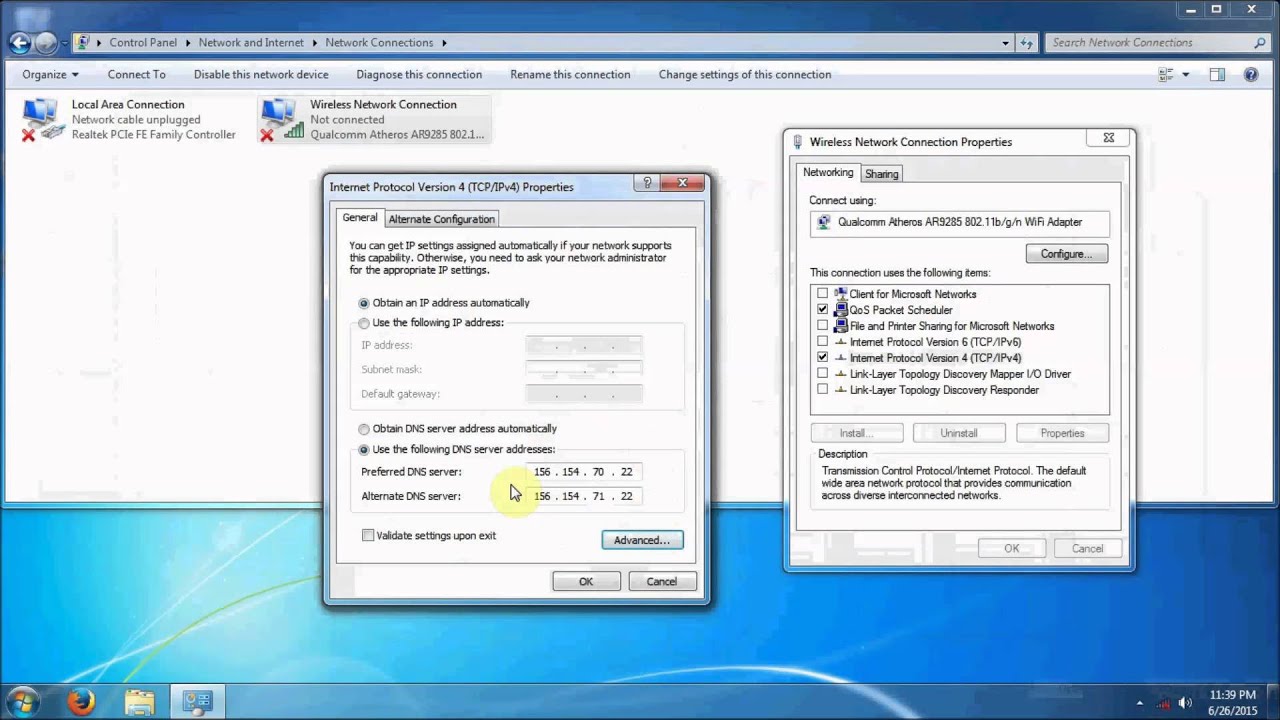Click Rename this connection

click(570, 74)
